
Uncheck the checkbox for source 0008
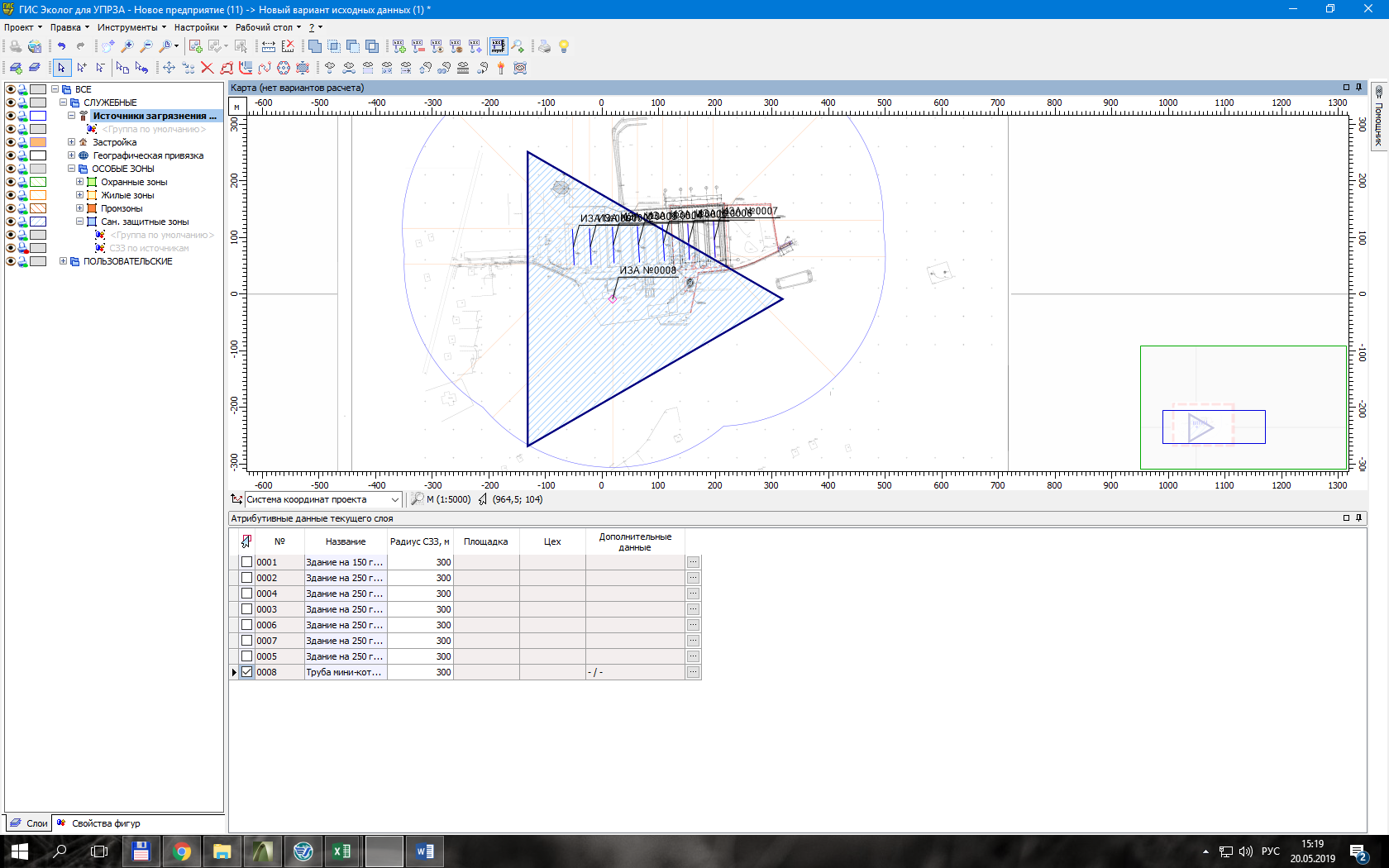246,672
